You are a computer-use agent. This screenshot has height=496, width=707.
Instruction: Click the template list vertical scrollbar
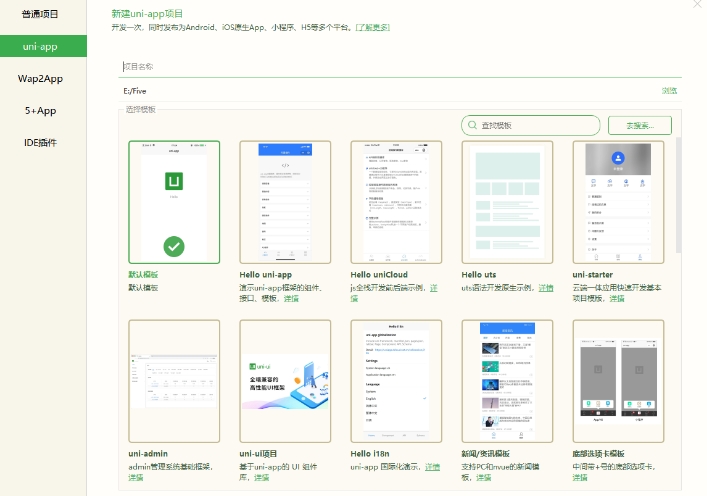[x=680, y=200]
